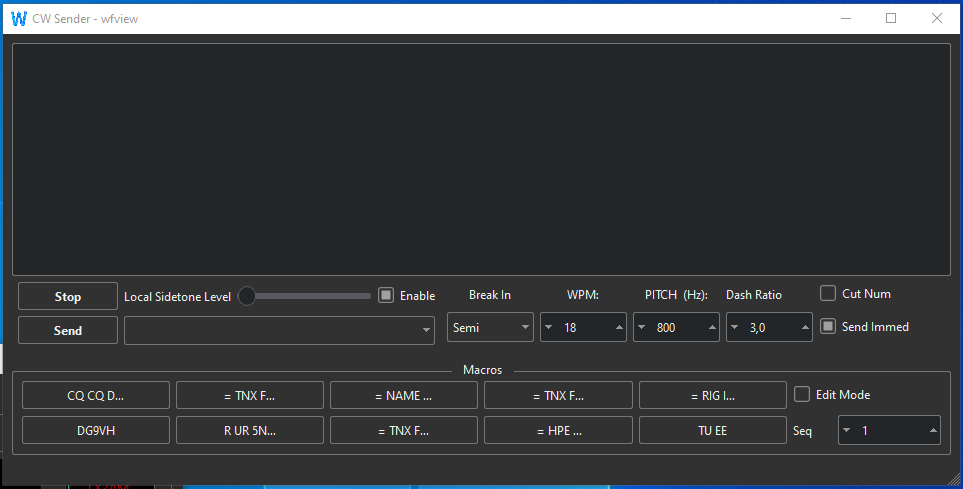Expand the CW message text dropdown arrow
Viewport: 963px width, 489px height.
tap(426, 330)
